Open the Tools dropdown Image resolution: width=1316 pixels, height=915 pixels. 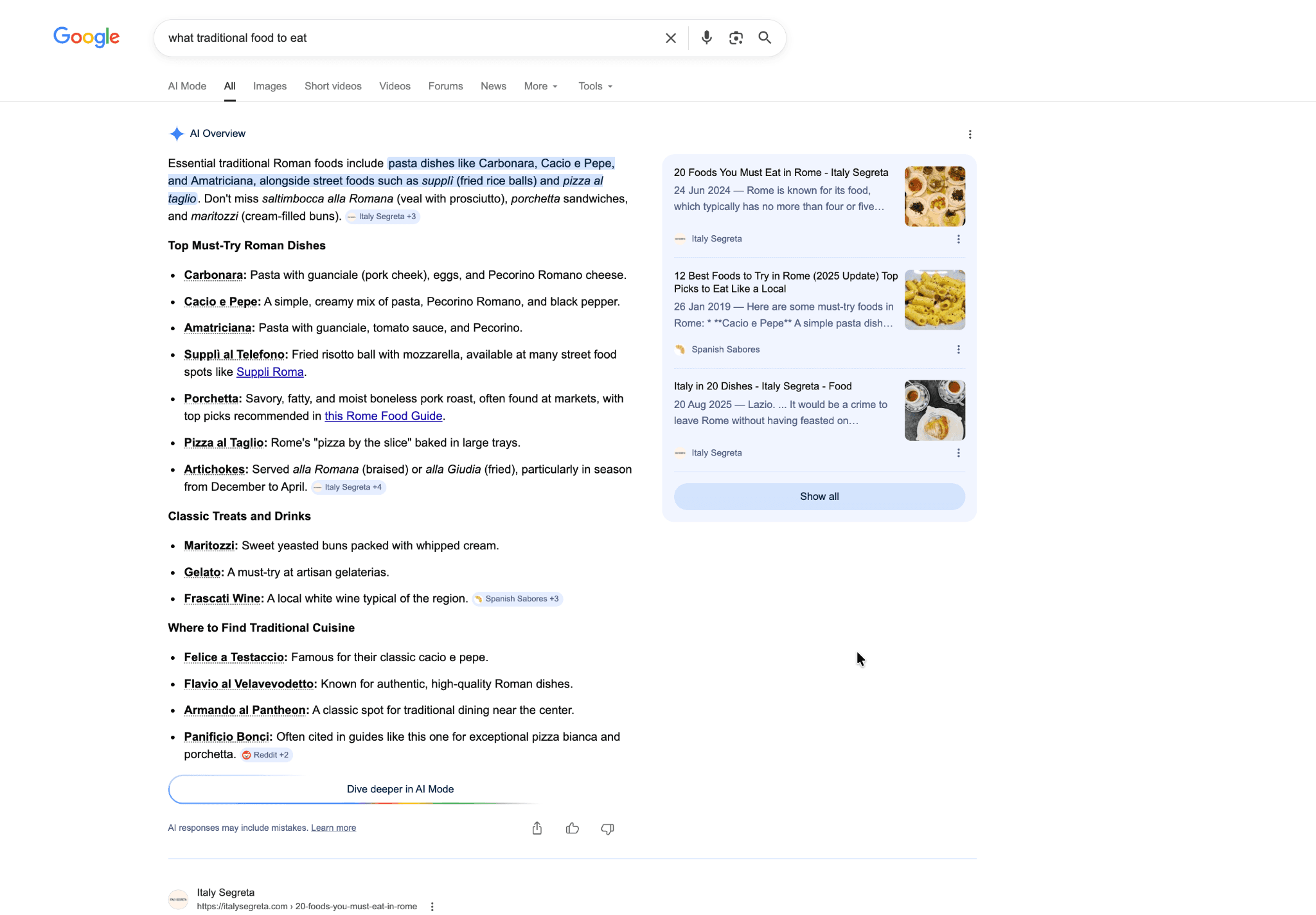click(595, 86)
